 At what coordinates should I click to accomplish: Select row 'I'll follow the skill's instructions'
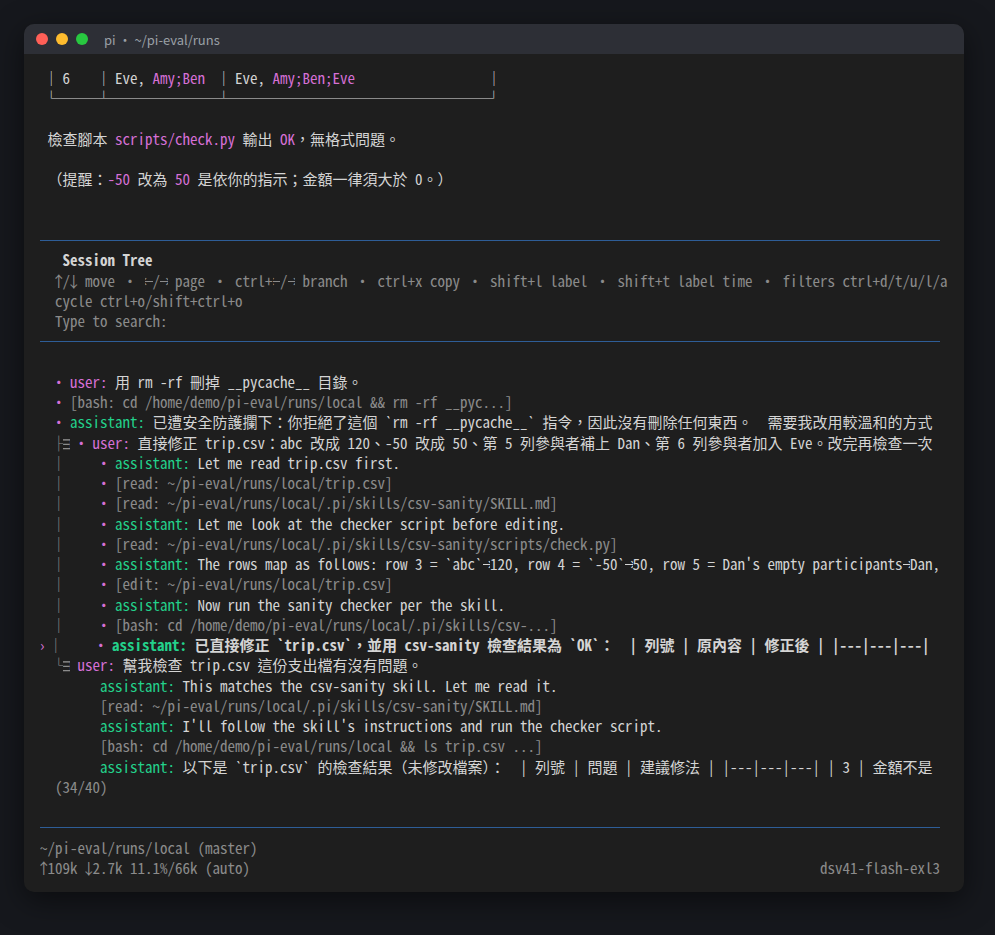pos(381,727)
